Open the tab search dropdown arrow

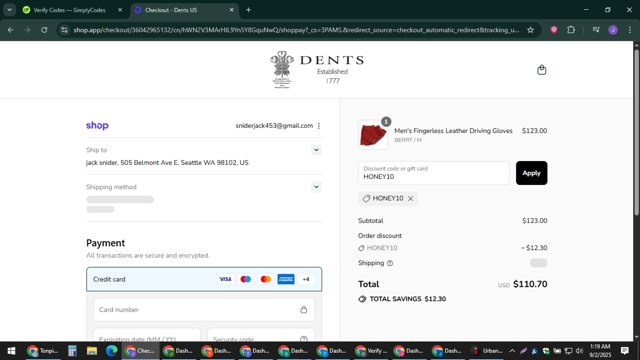click(x=9, y=10)
